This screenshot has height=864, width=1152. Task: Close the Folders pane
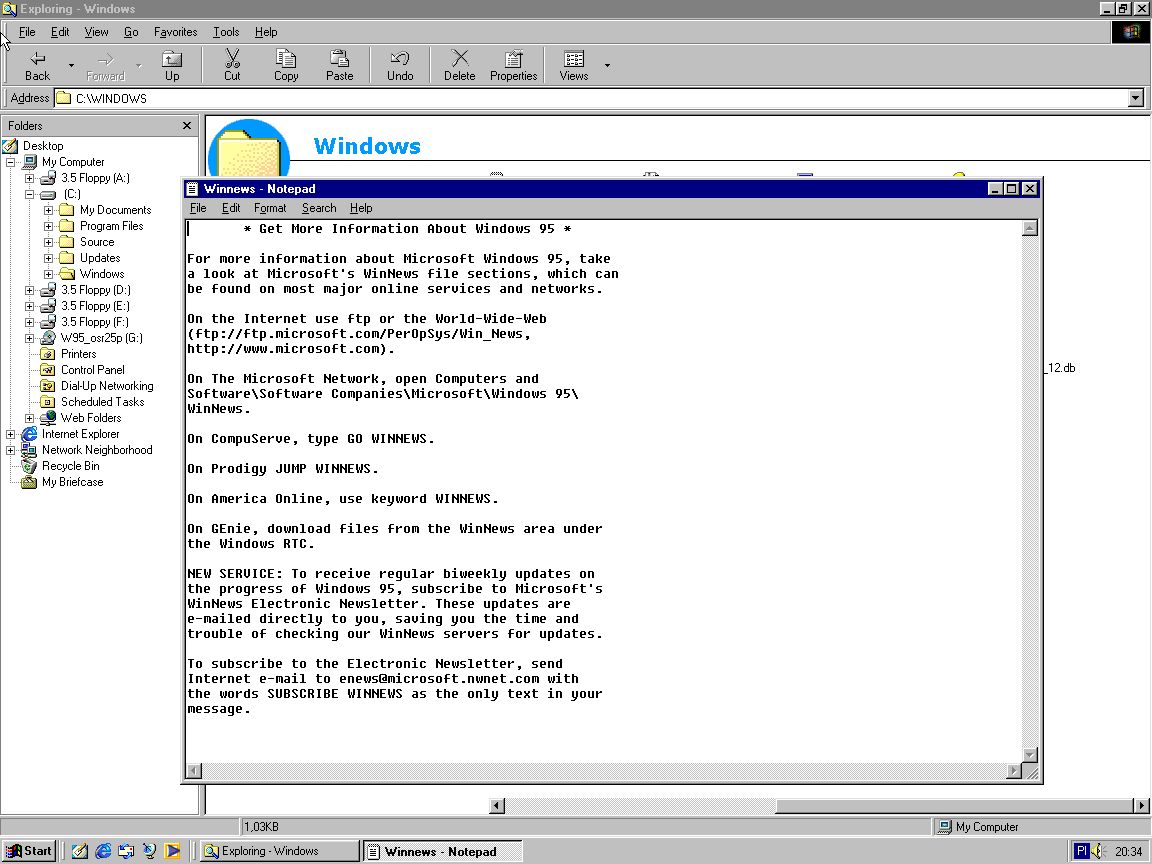[187, 126]
